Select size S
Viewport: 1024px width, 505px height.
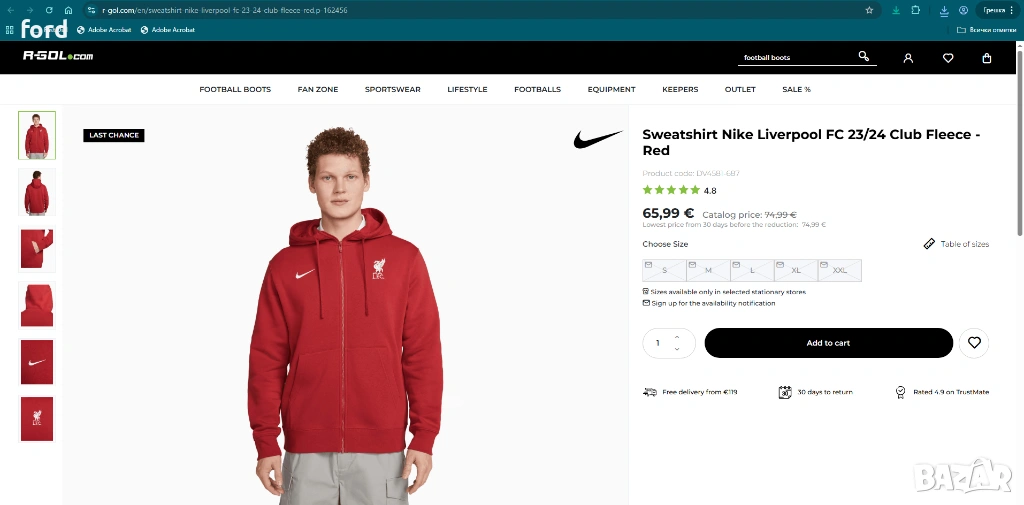[664, 270]
